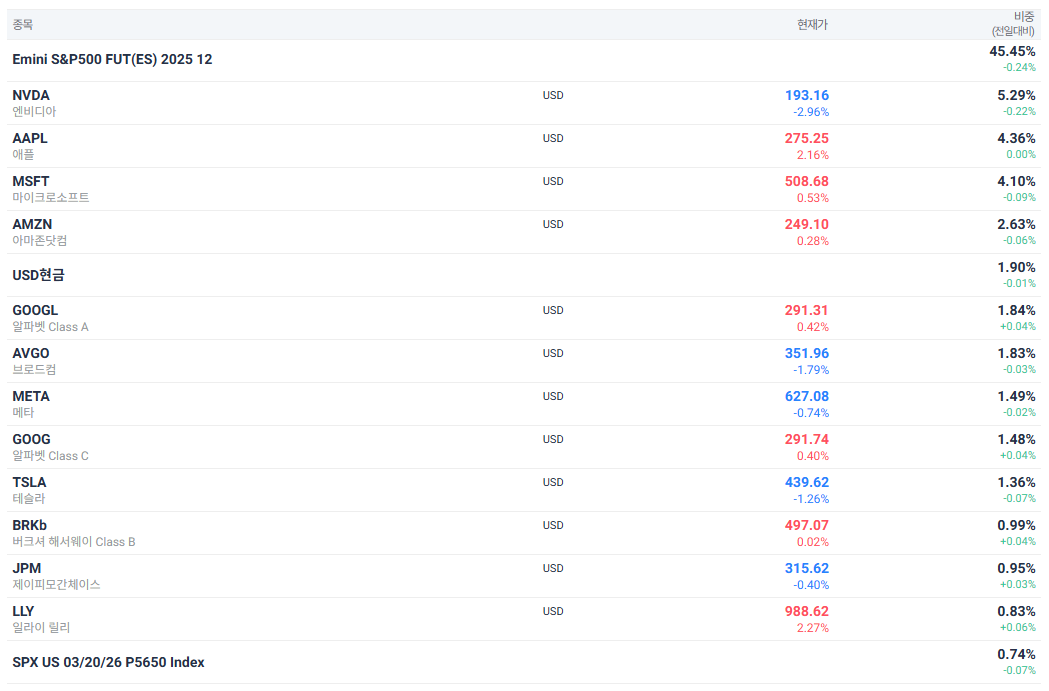The width and height of the screenshot is (1049, 691).
Task: Click BRKb price 497.07
Action: pos(807,525)
